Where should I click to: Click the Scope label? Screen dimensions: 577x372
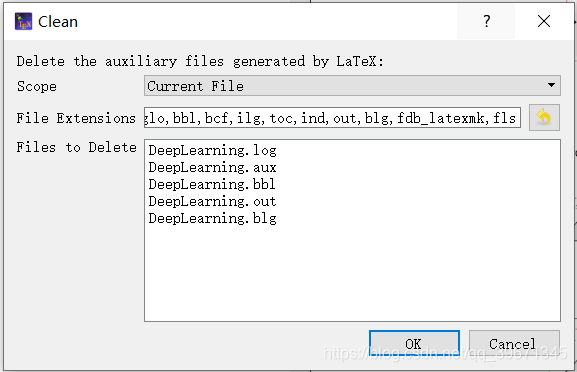click(37, 86)
